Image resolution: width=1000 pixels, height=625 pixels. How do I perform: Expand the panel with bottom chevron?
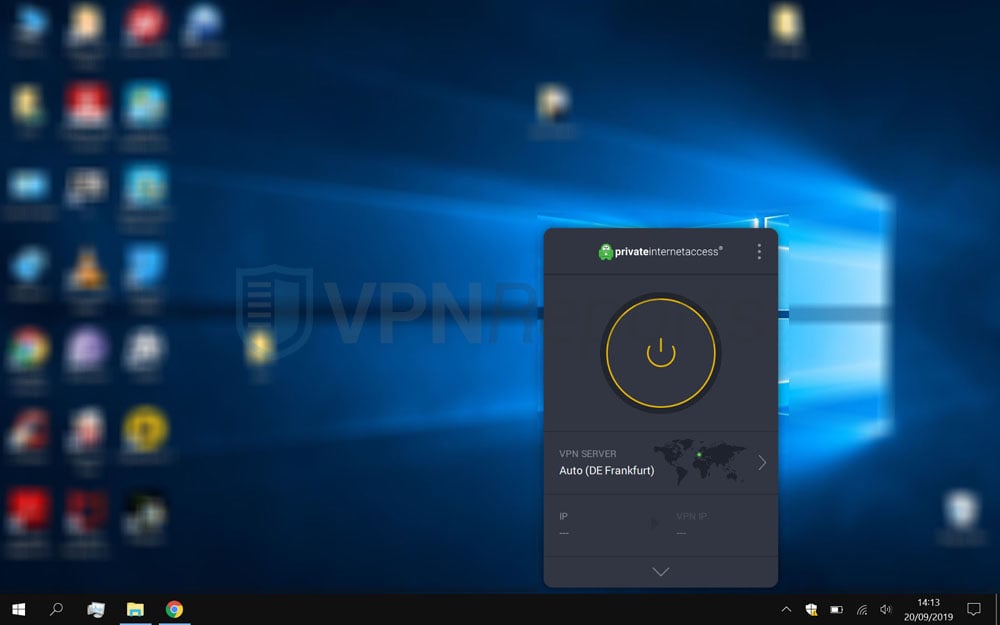tap(660, 572)
